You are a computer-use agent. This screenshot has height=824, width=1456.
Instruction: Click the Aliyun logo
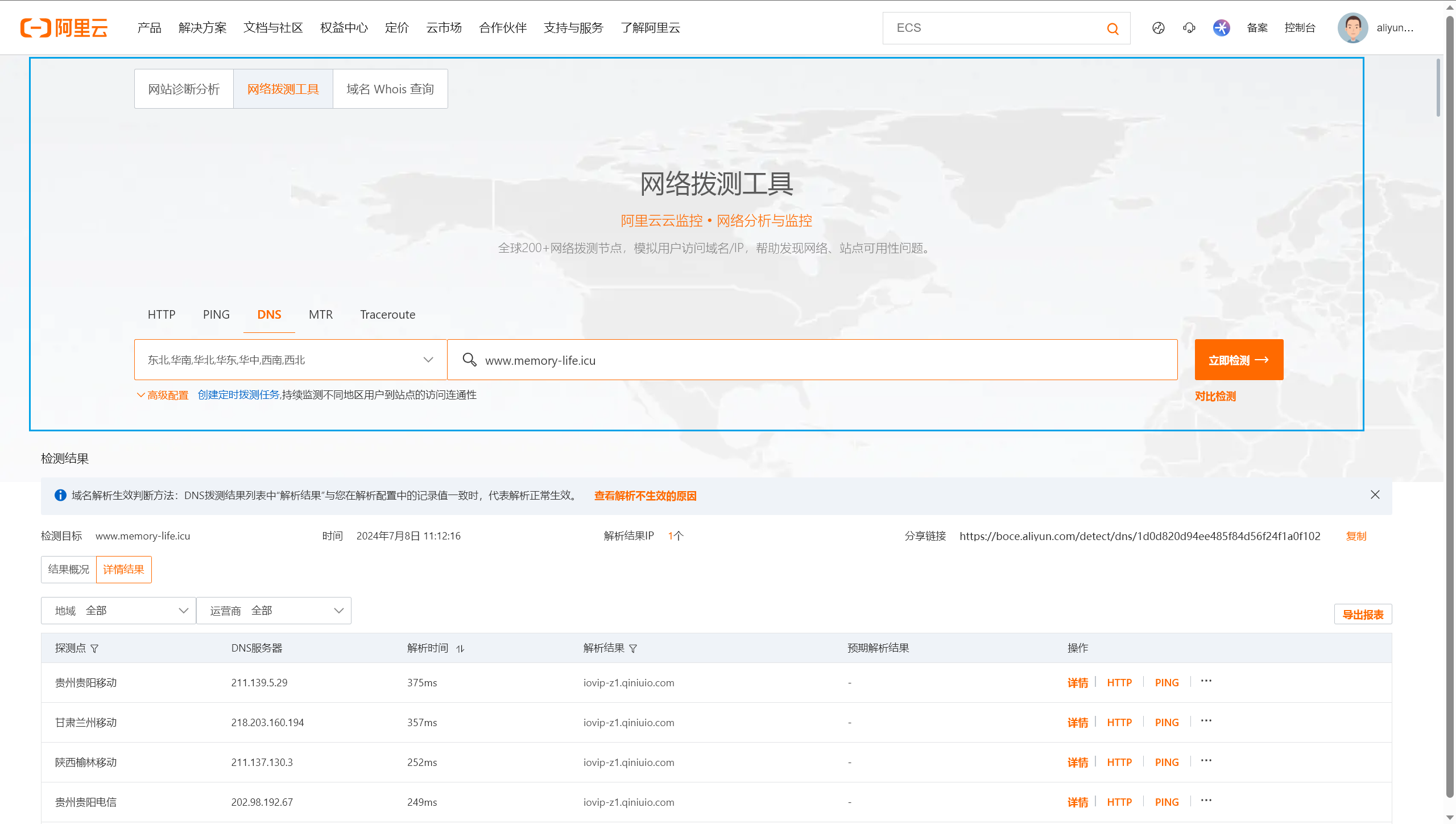(x=64, y=27)
